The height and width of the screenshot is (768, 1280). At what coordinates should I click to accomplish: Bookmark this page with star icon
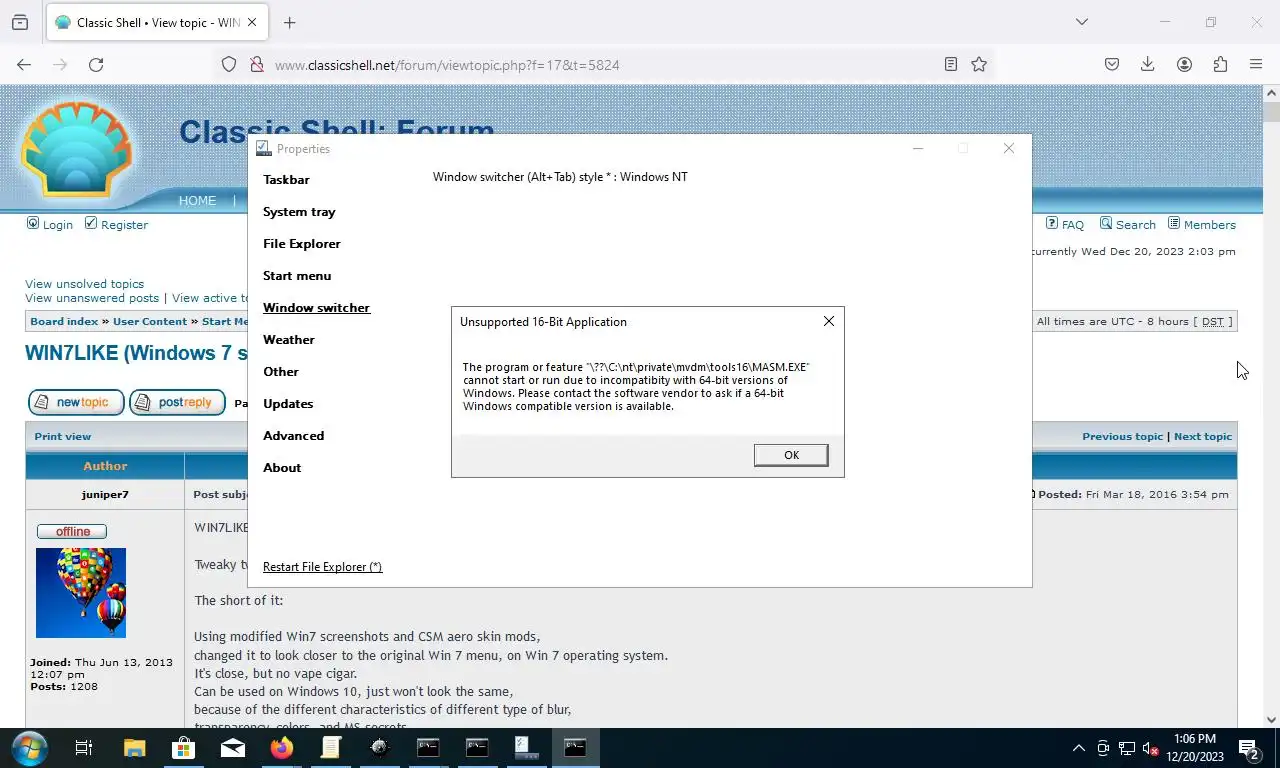[x=979, y=65]
